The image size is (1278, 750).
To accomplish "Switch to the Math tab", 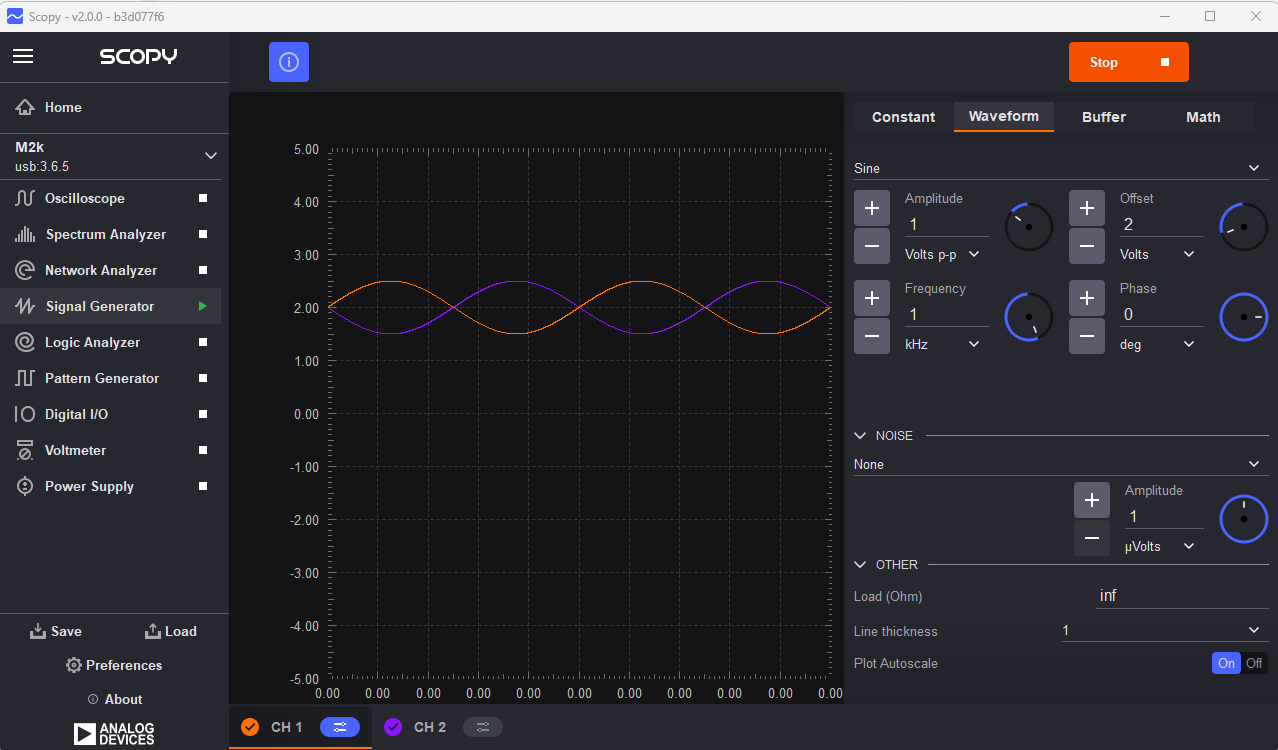I will 1203,117.
